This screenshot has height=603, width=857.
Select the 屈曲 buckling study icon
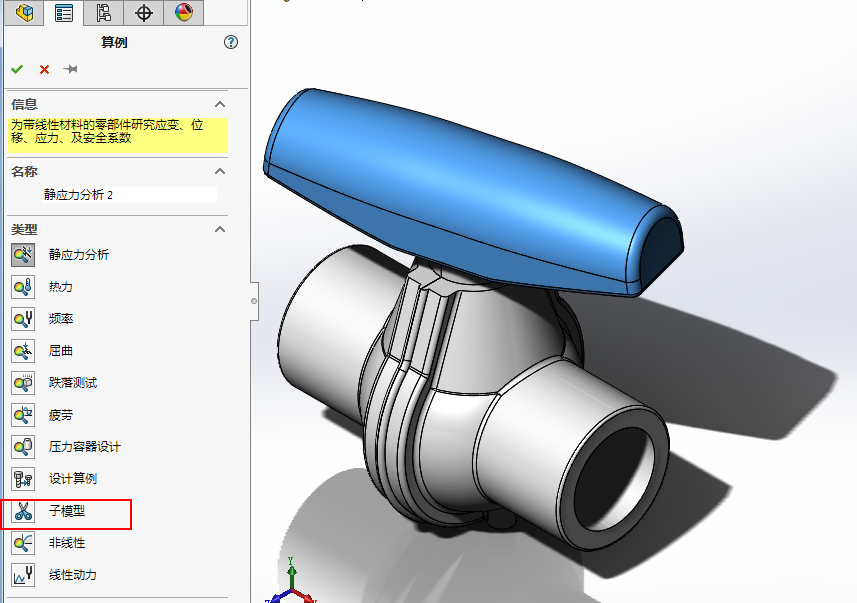pyautogui.click(x=23, y=350)
